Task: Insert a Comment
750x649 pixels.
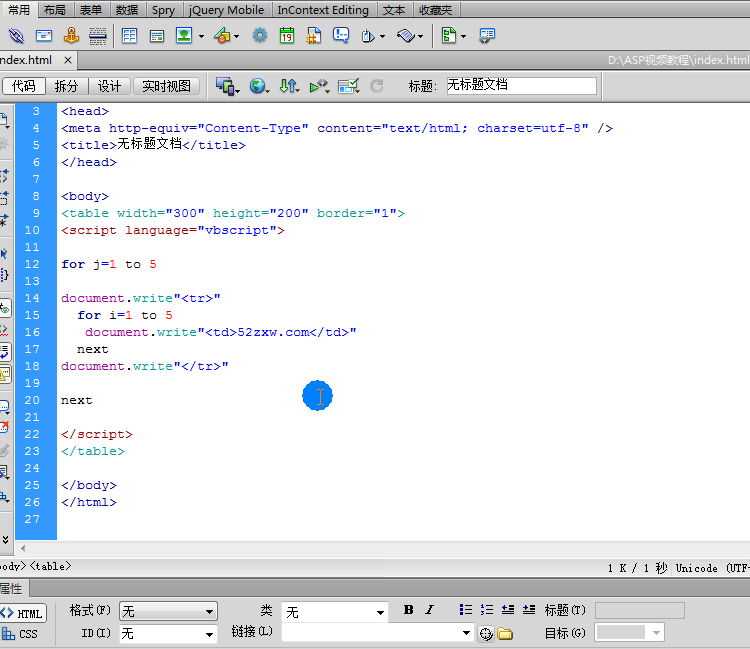Action: 341,36
